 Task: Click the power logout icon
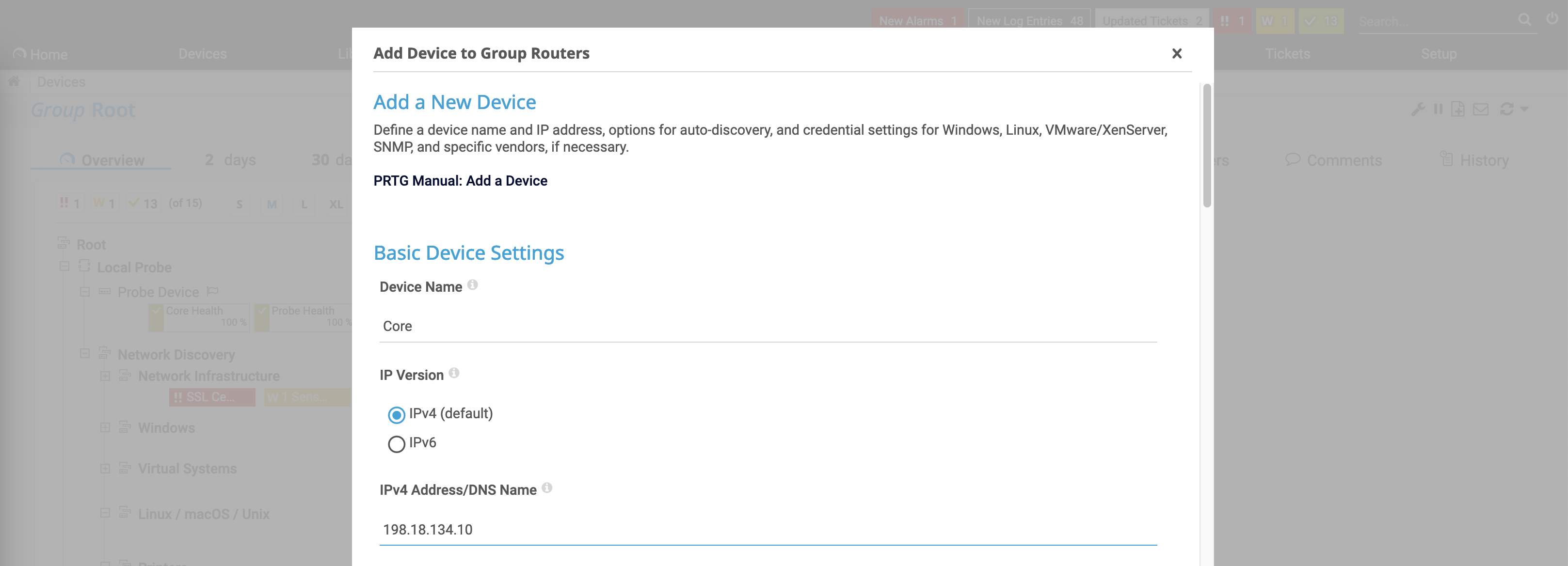pyautogui.click(x=1552, y=19)
